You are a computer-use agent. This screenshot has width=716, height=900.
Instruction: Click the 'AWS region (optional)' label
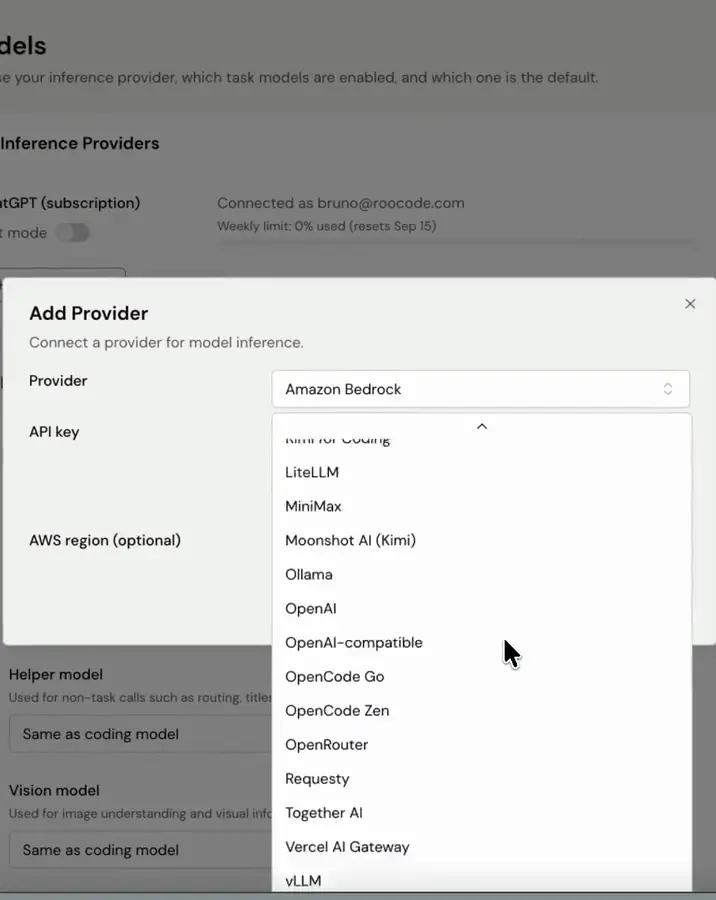tap(105, 540)
